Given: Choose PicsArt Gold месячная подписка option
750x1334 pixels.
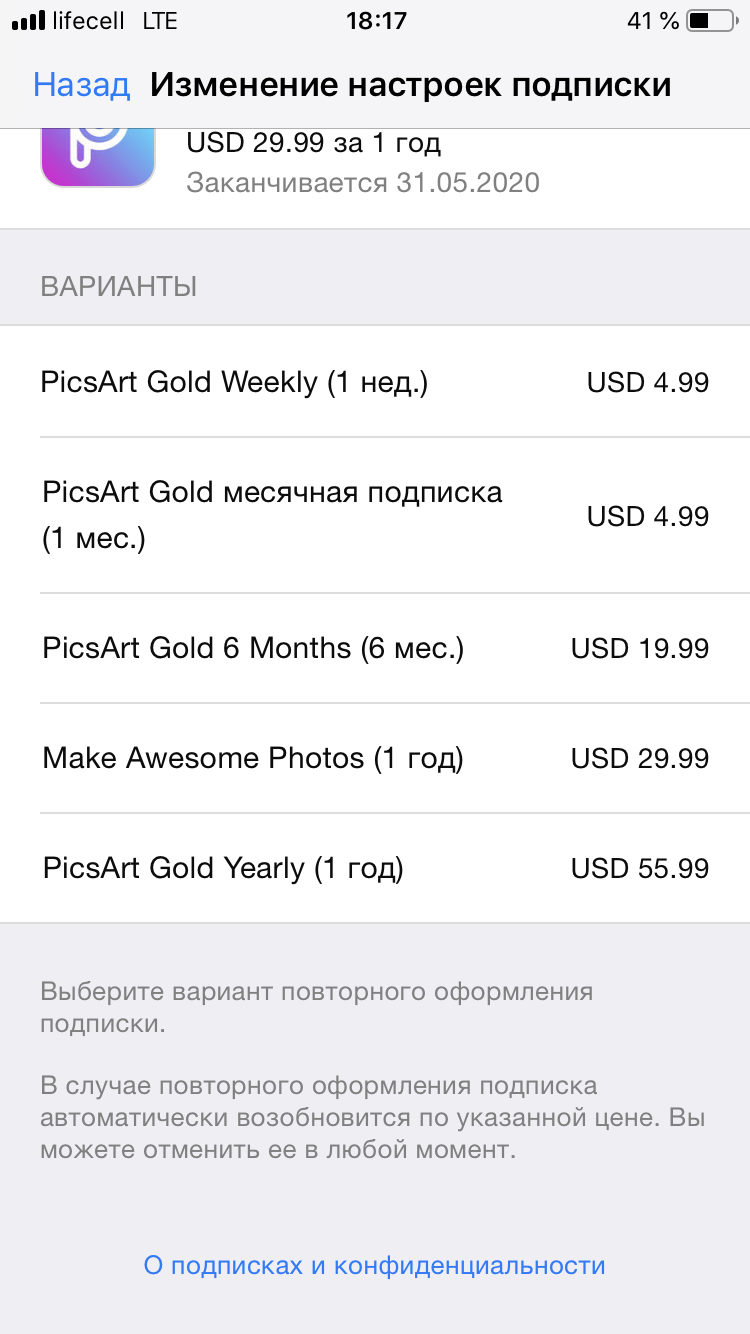Looking at the screenshot, I should click(375, 515).
